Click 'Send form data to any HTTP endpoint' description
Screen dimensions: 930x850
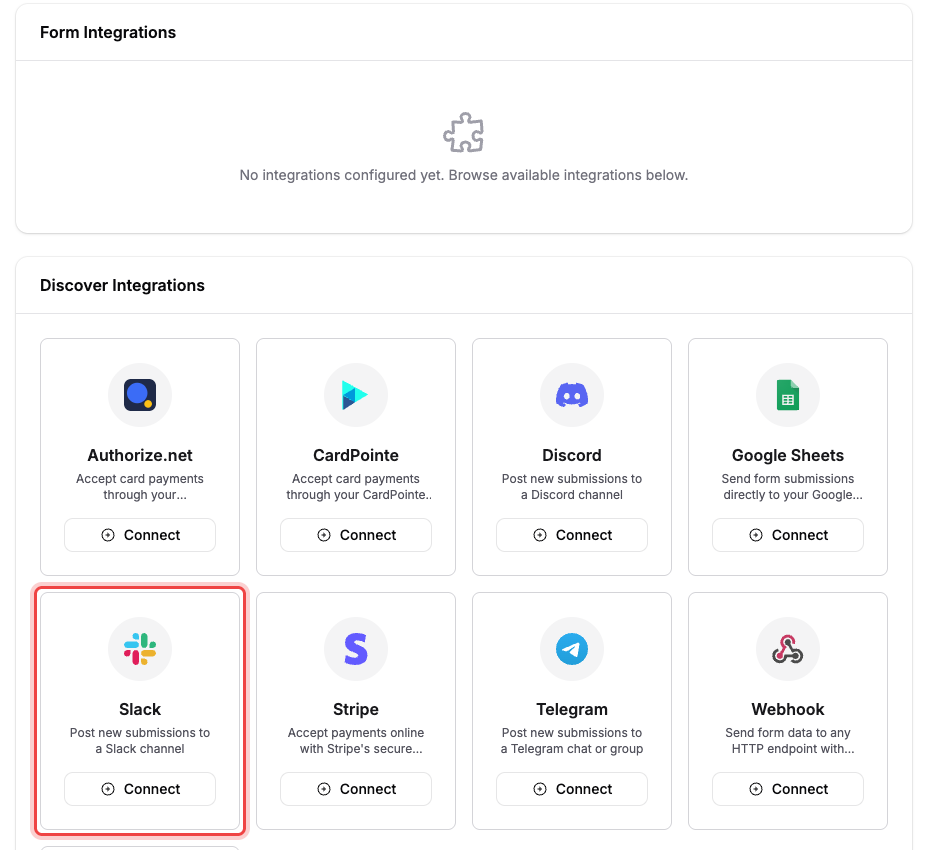click(x=788, y=740)
